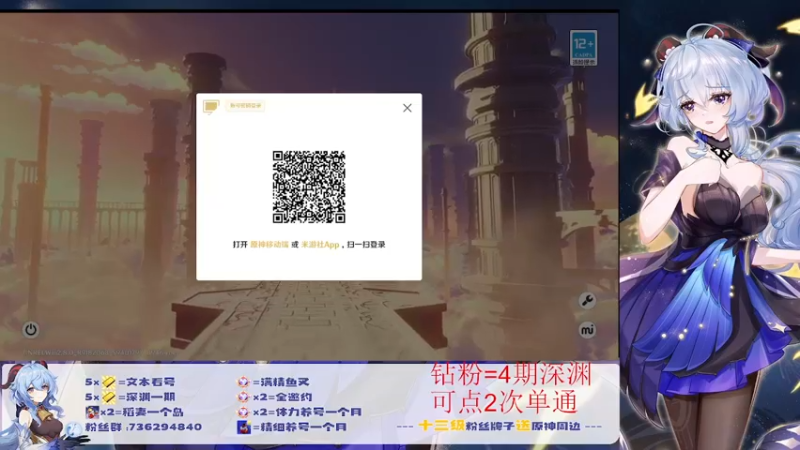
Task: Click the 深渊一期 overlay text
Action: coord(151,397)
